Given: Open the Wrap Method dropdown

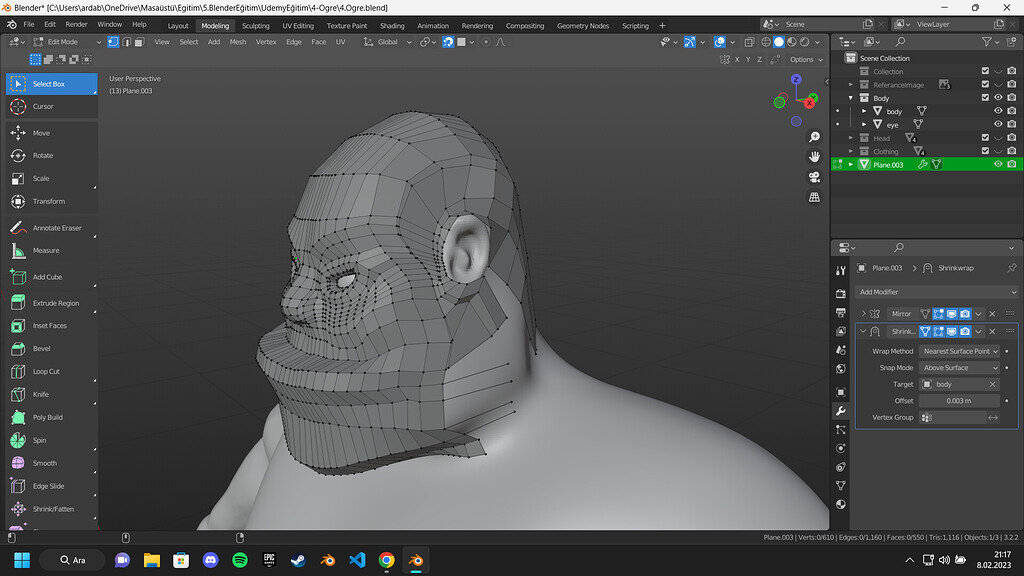Looking at the screenshot, I should coord(960,351).
